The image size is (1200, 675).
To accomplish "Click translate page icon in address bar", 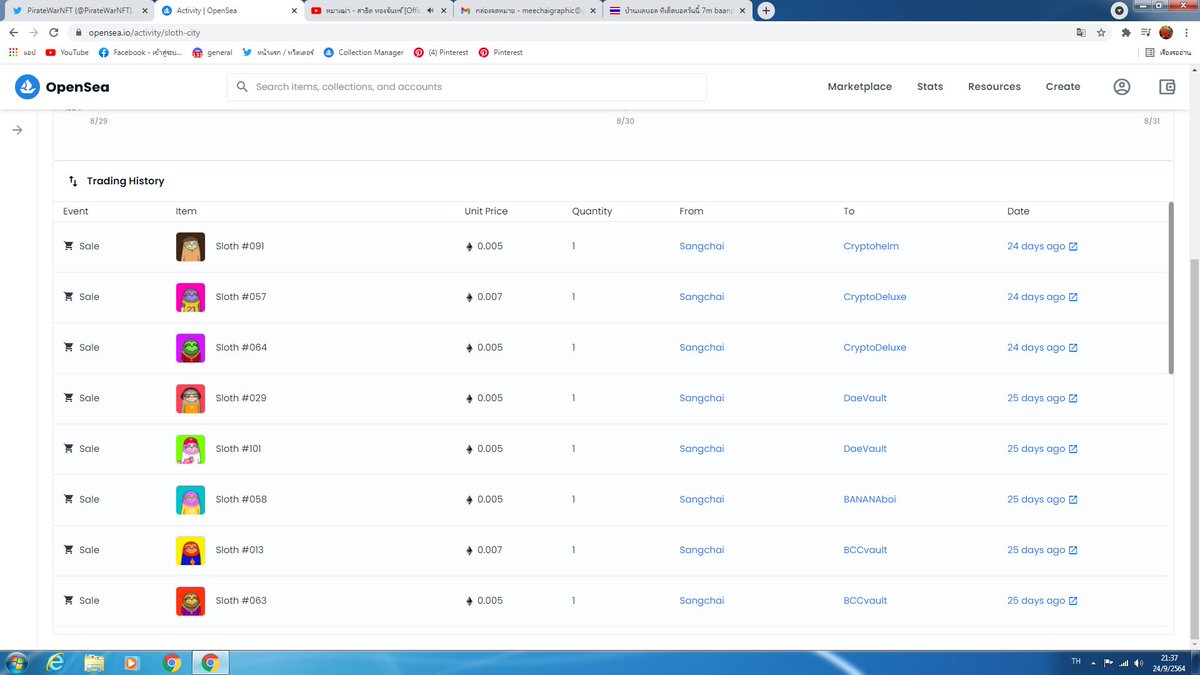I will pyautogui.click(x=1081, y=32).
